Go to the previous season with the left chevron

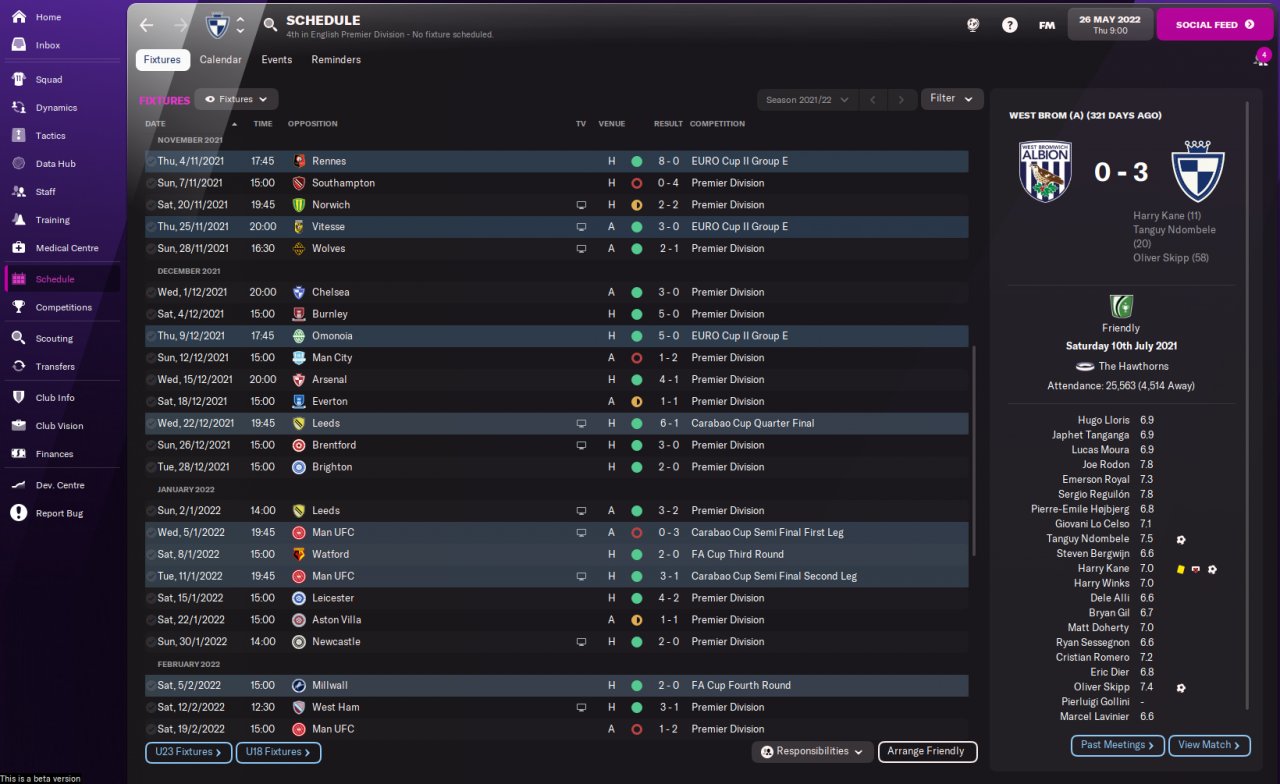(x=872, y=100)
